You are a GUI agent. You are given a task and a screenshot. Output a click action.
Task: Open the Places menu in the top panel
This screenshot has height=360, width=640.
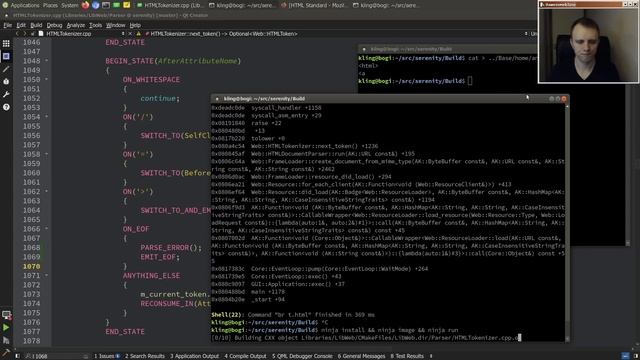[50, 5]
